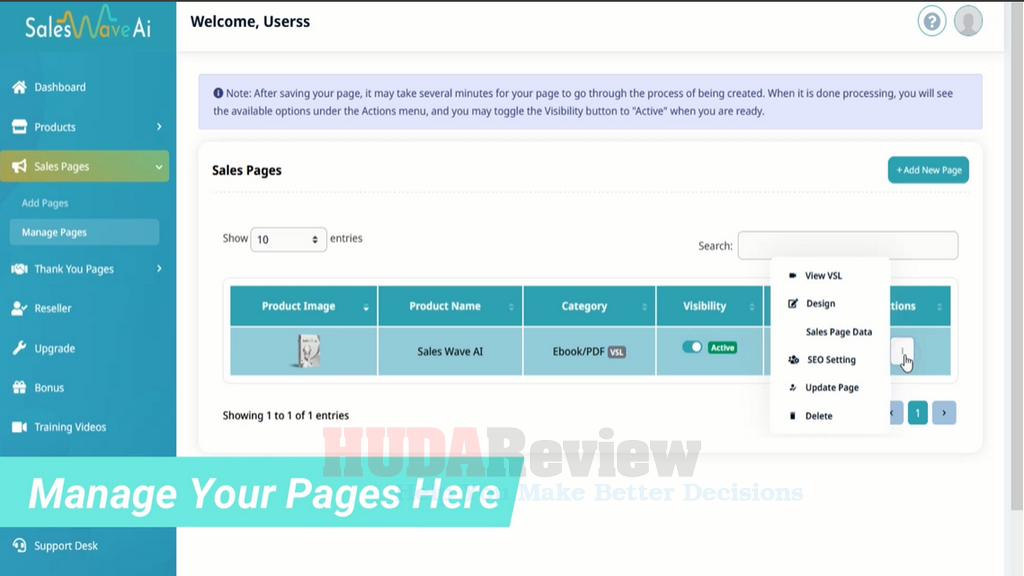Open the user profile avatar

click(968, 22)
